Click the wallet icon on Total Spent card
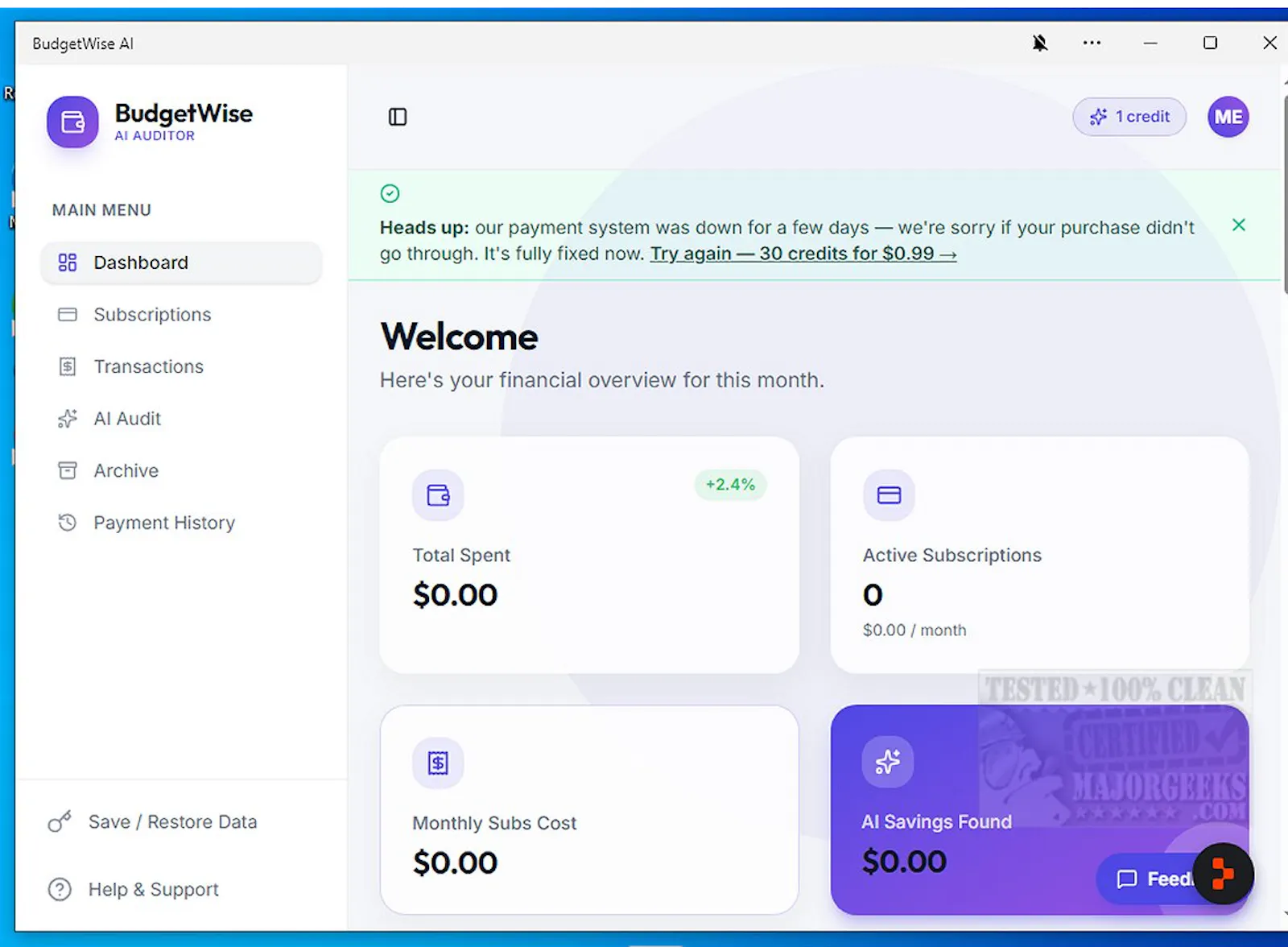 point(438,495)
